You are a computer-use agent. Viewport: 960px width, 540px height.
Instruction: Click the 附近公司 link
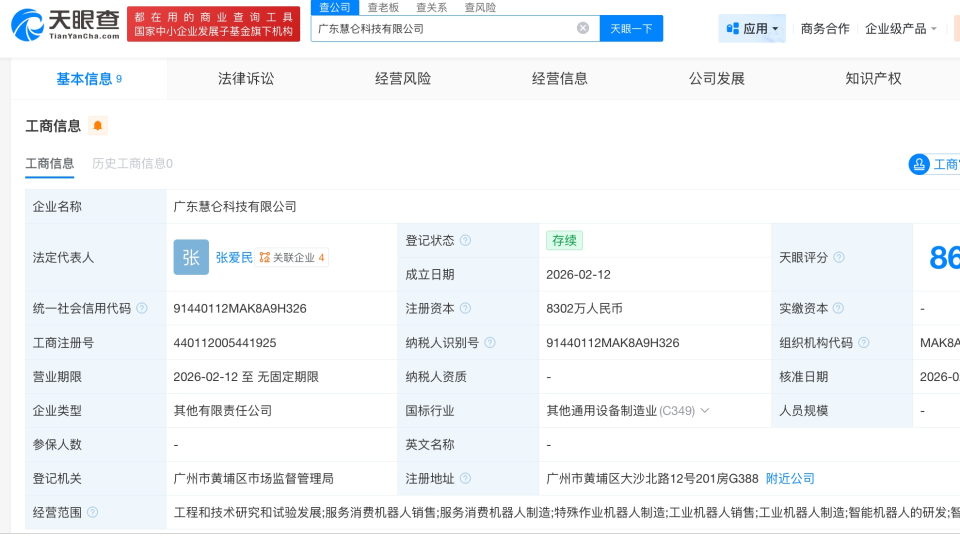point(790,479)
